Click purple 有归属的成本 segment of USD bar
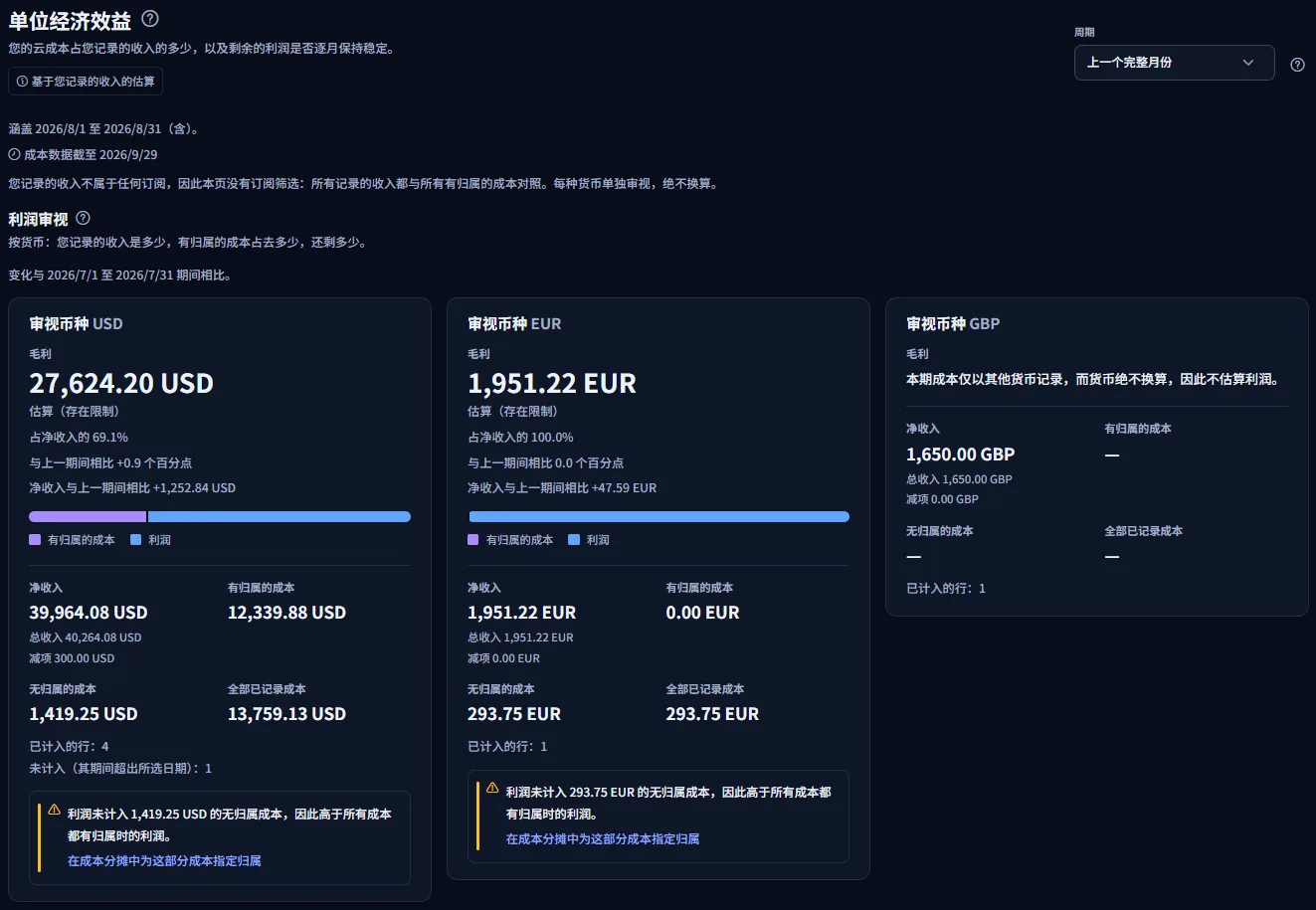The image size is (1316, 910). point(88,517)
